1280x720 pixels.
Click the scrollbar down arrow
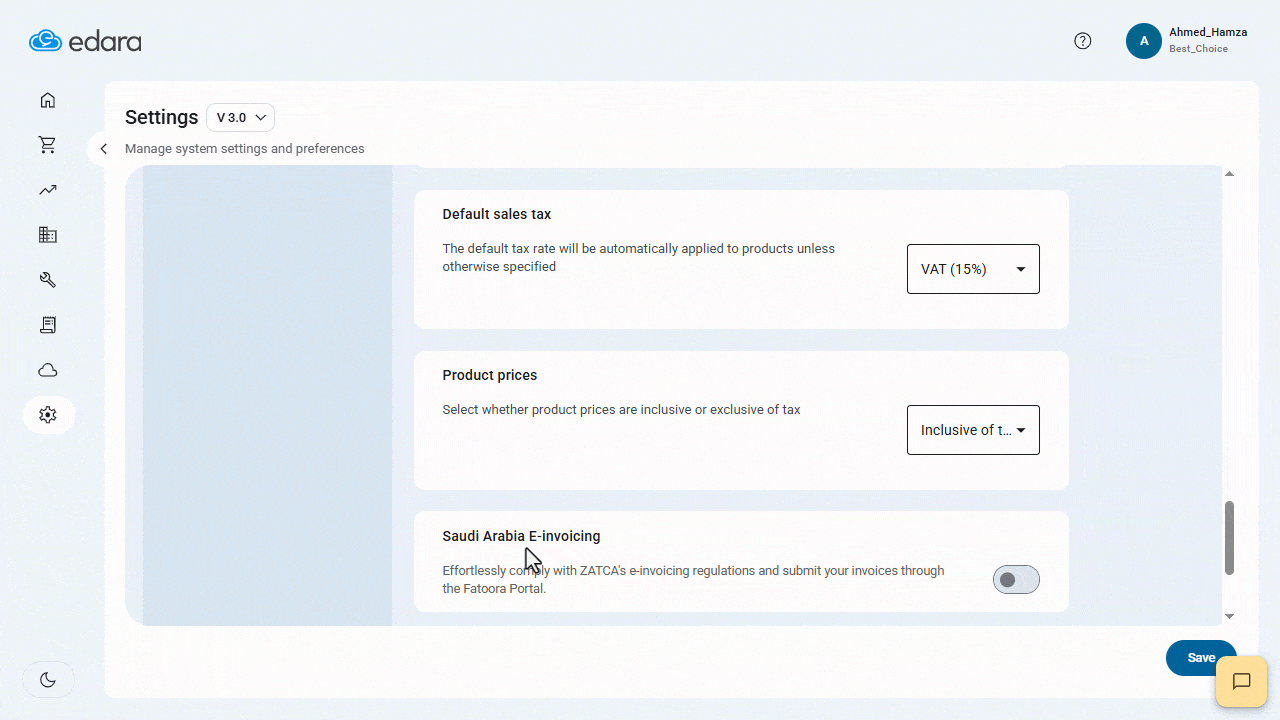tap(1230, 617)
